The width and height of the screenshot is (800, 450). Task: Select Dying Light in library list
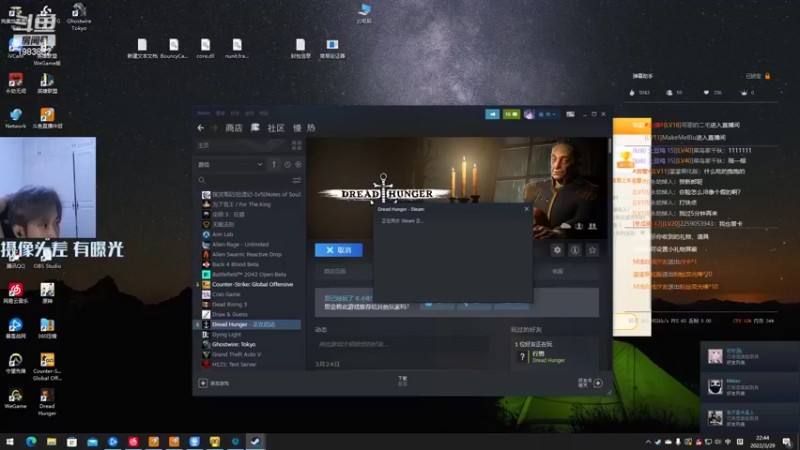pyautogui.click(x=227, y=334)
